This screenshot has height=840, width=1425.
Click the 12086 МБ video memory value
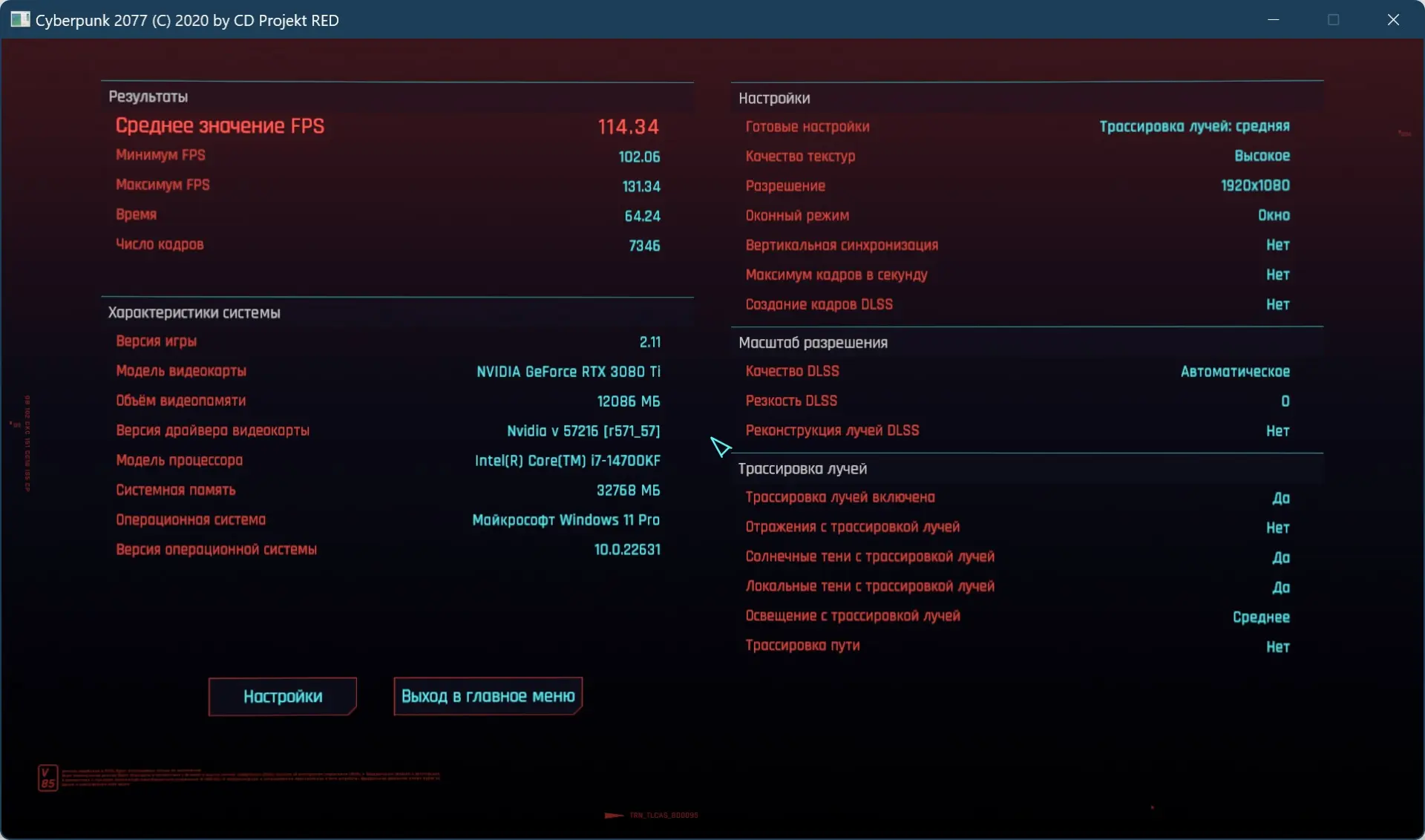pyautogui.click(x=629, y=401)
